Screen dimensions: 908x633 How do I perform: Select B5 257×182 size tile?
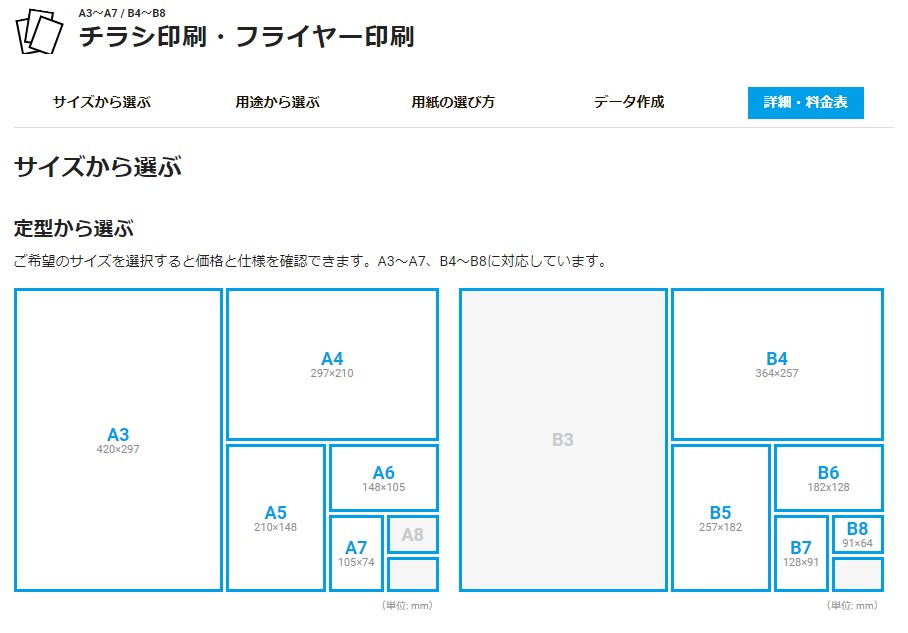[x=721, y=518]
